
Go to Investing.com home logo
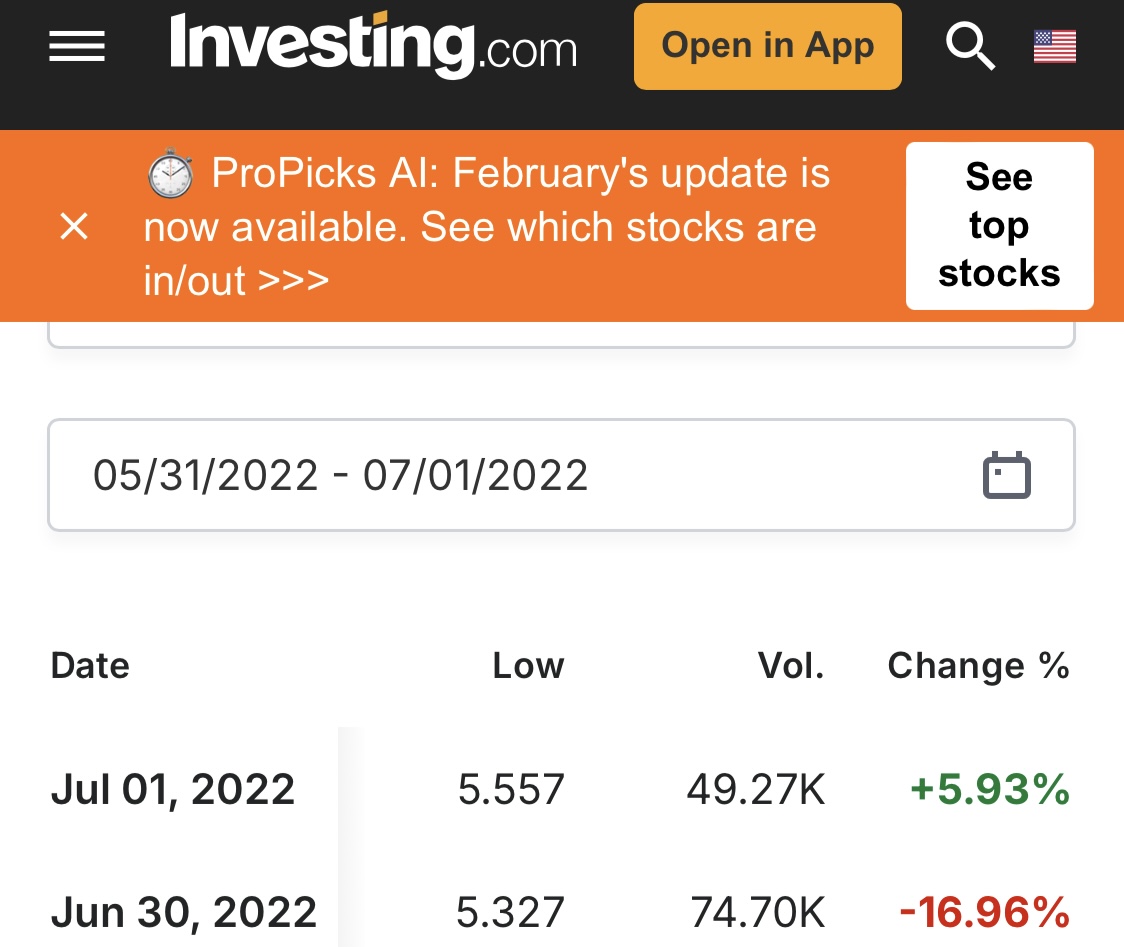[x=373, y=46]
